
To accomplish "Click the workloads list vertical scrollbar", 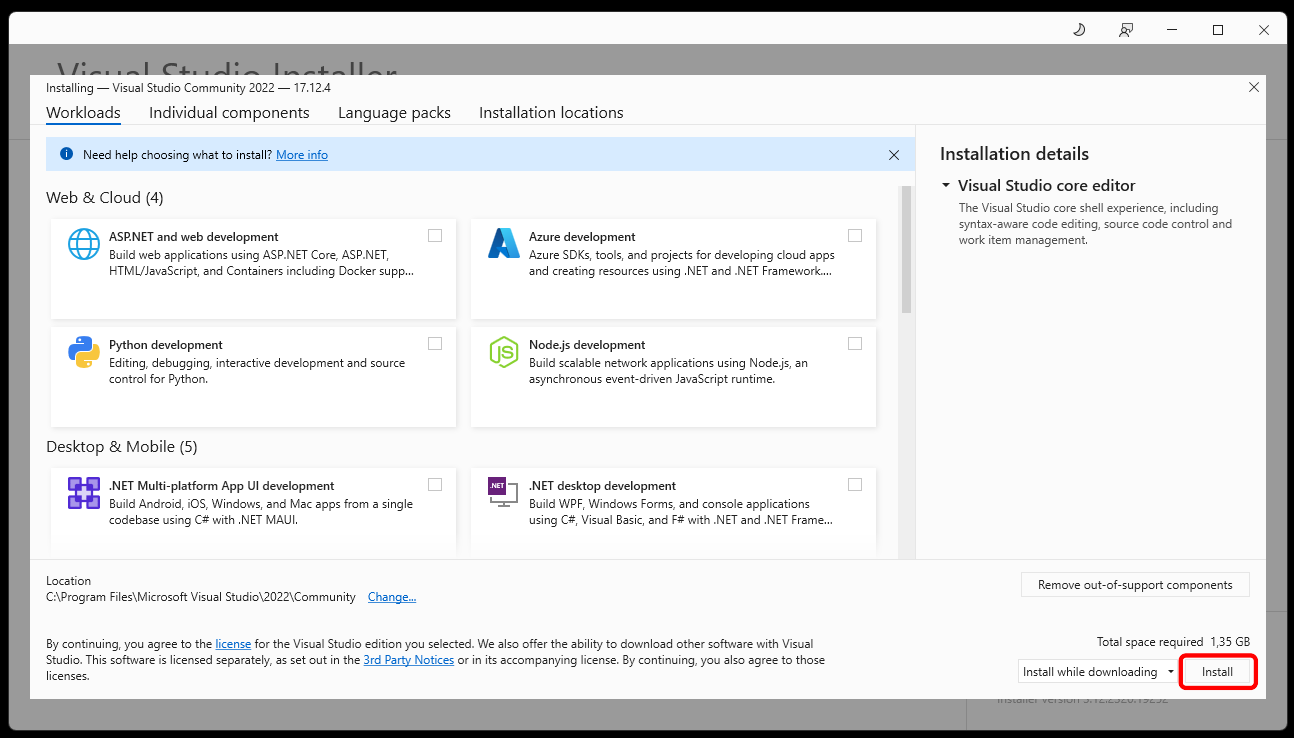I will (906, 250).
